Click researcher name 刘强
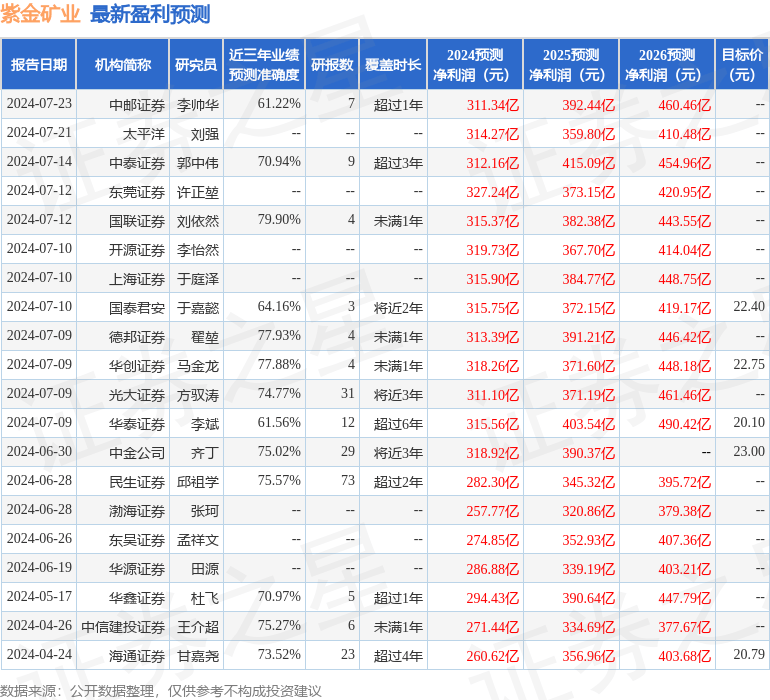This screenshot has width=770, height=700. tap(205, 134)
